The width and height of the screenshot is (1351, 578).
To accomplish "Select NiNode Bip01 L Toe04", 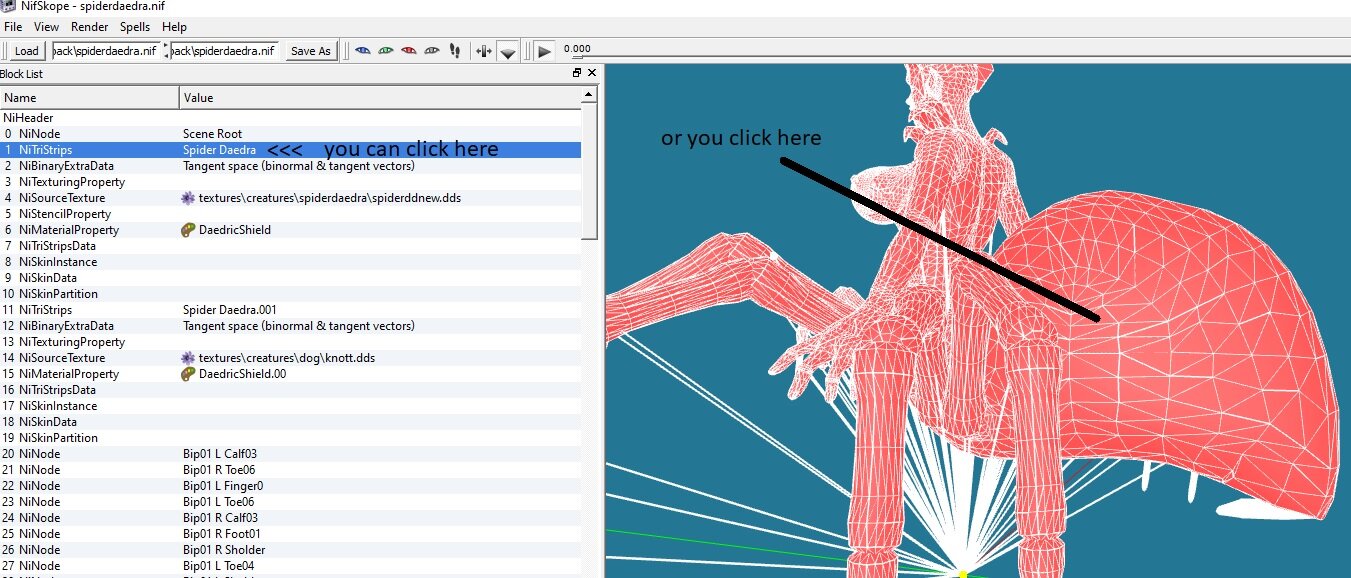I will click(x=290, y=565).
